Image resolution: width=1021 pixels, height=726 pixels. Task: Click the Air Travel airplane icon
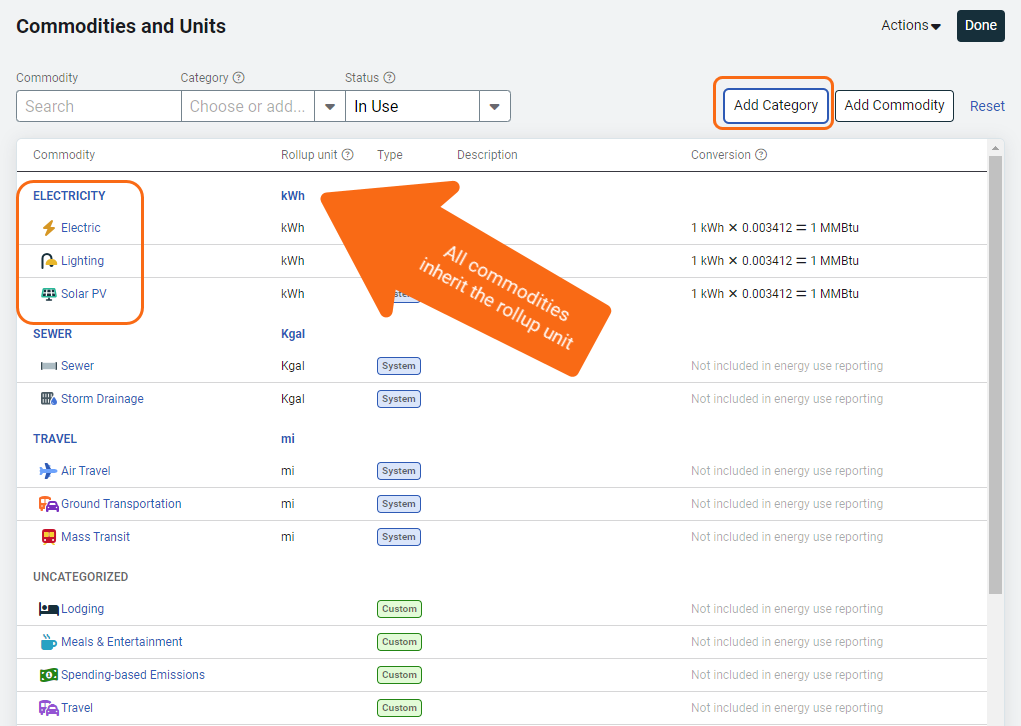(48, 471)
